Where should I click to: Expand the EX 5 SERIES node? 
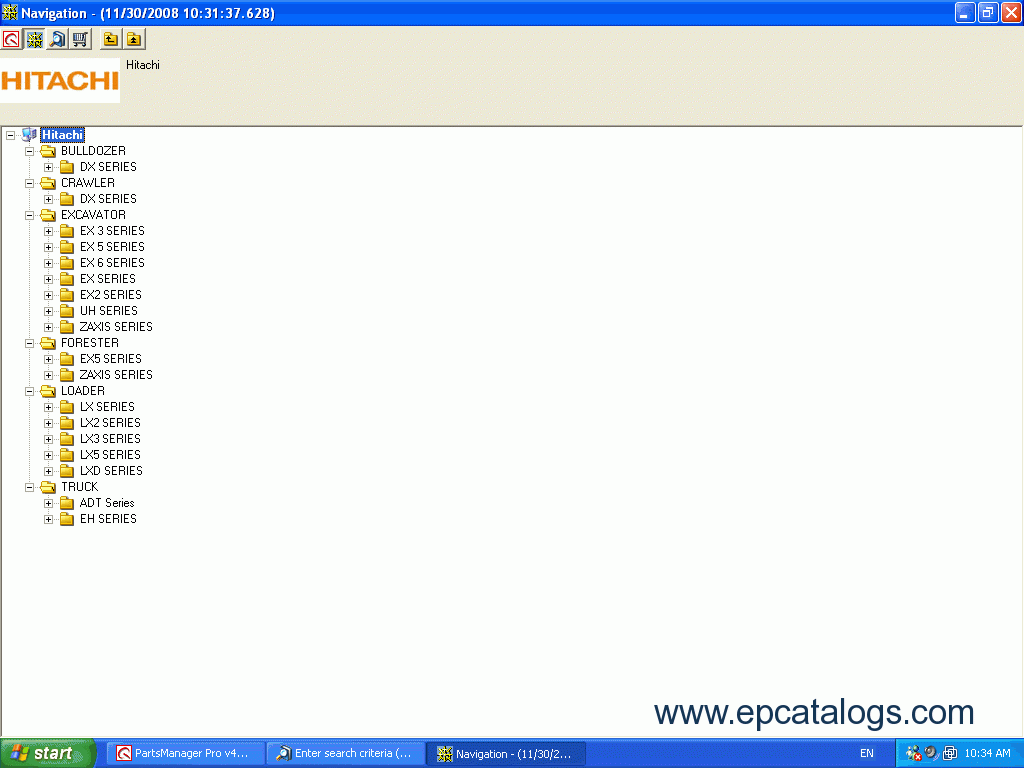[x=48, y=248]
